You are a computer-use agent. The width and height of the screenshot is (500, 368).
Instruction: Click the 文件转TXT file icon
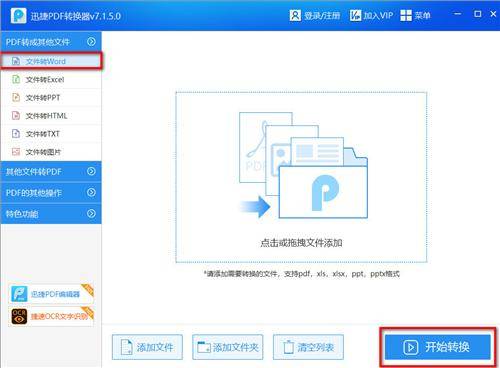[x=16, y=134]
